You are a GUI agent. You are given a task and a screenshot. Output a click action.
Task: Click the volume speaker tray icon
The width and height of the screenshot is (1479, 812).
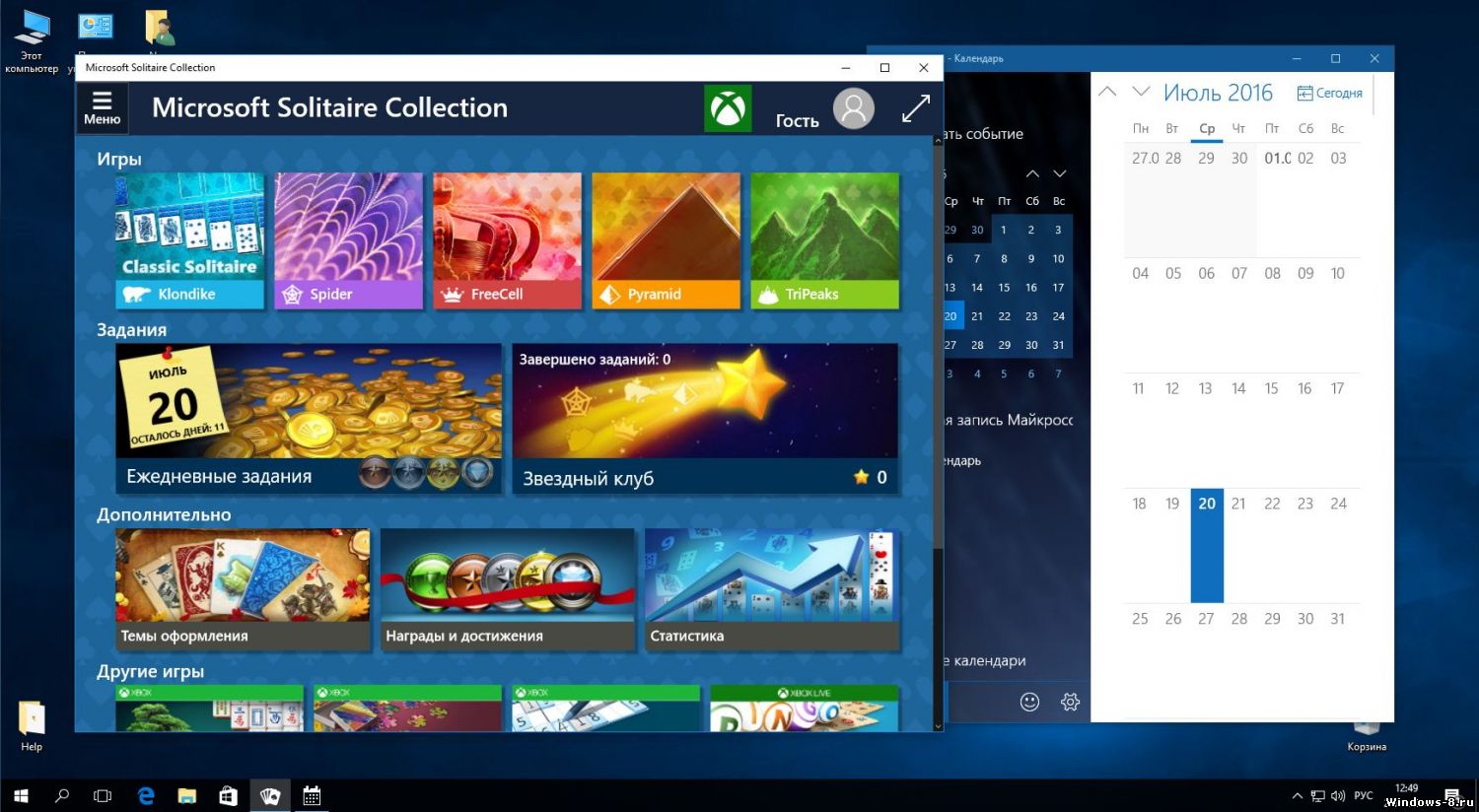point(1338,795)
